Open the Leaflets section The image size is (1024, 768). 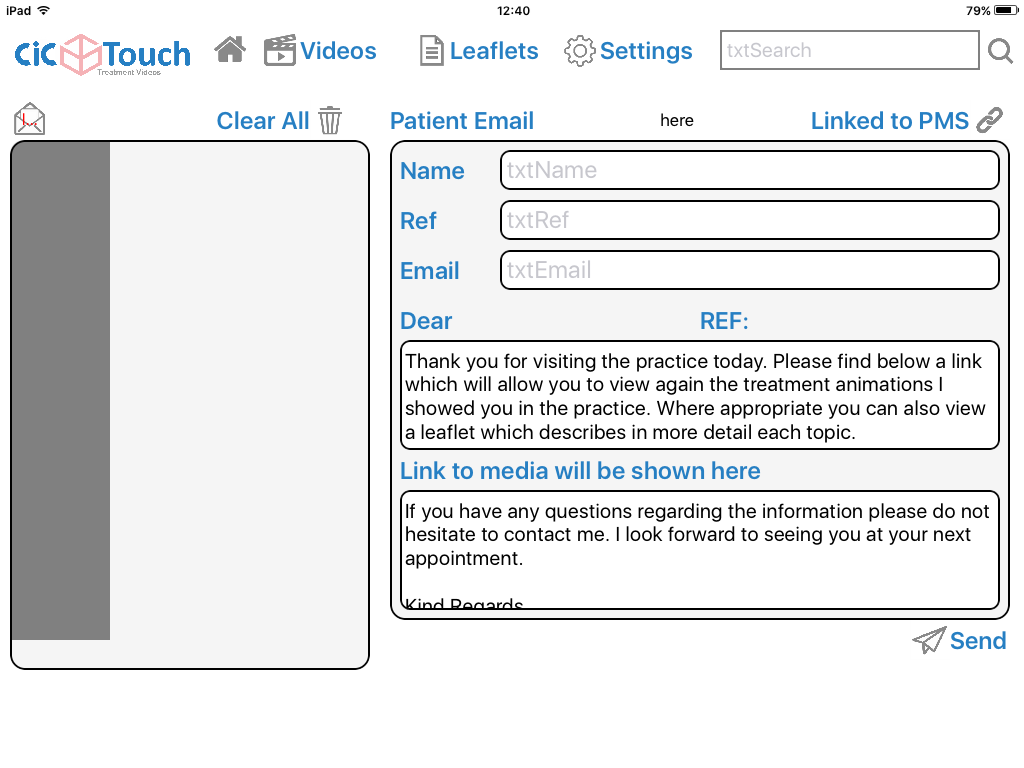tap(494, 51)
